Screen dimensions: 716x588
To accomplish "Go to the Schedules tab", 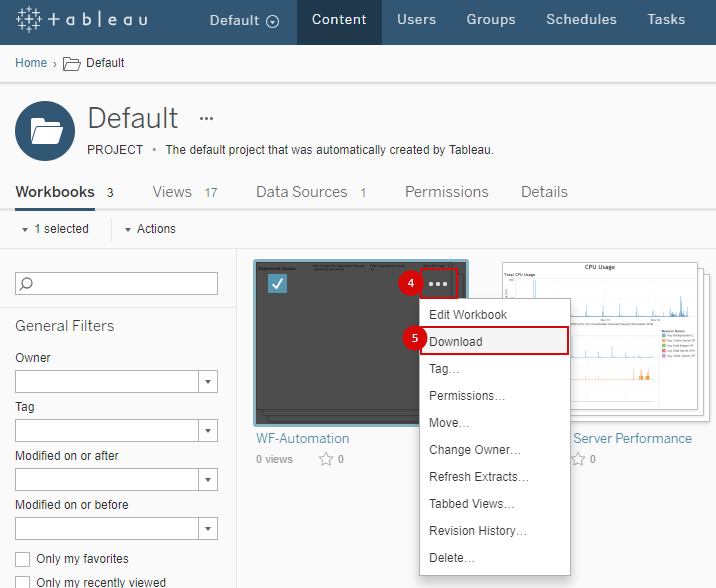I will [581, 20].
